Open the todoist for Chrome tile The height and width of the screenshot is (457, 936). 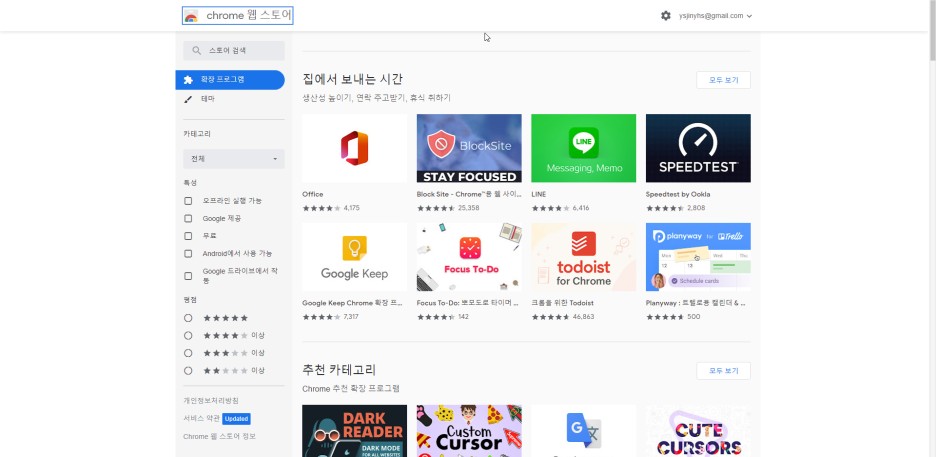(x=584, y=257)
